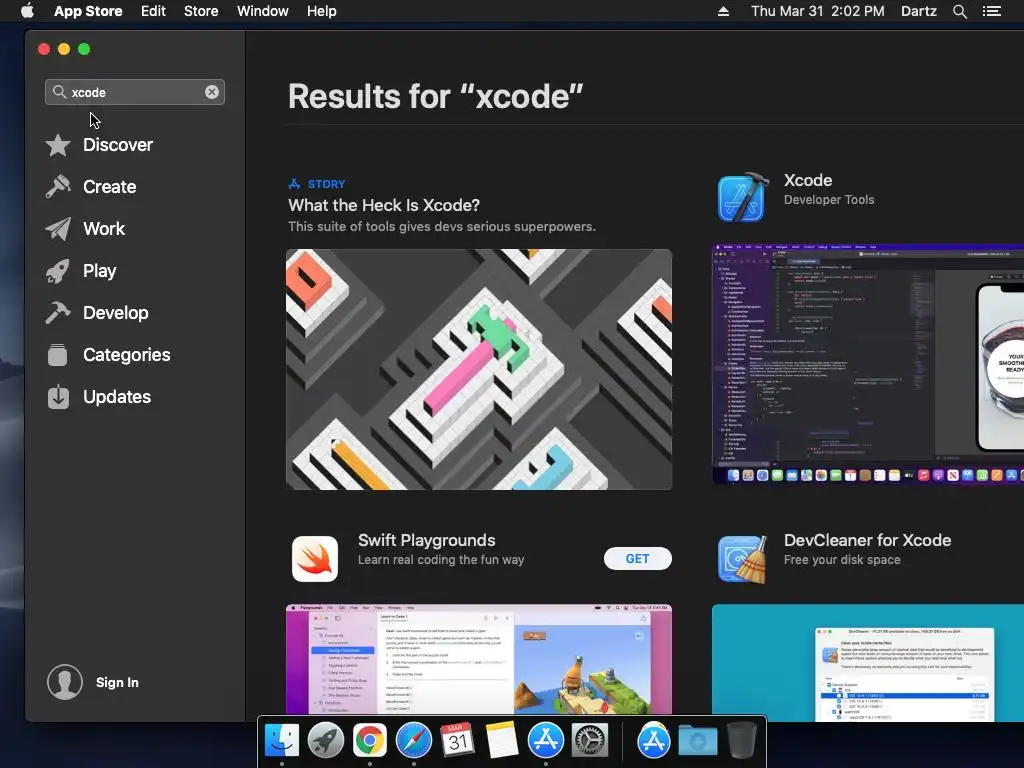Open the Swift Playgrounds app icon
Screen dimensions: 1024x768
(315, 559)
